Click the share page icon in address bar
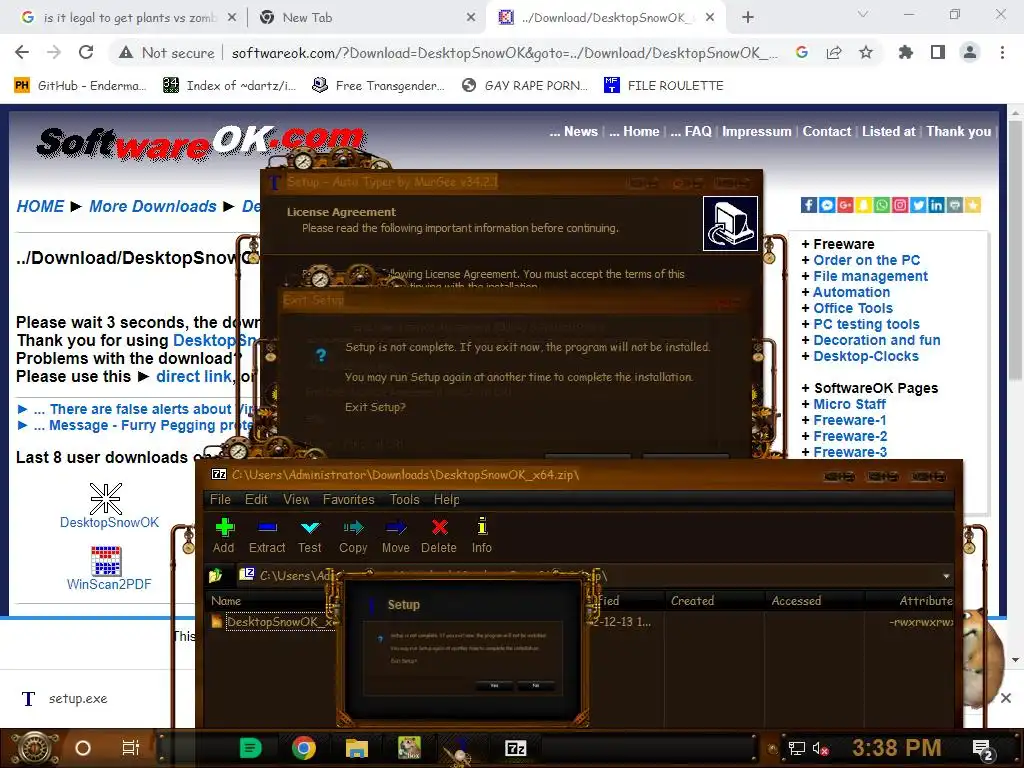Viewport: 1024px width, 768px height. 834,52
